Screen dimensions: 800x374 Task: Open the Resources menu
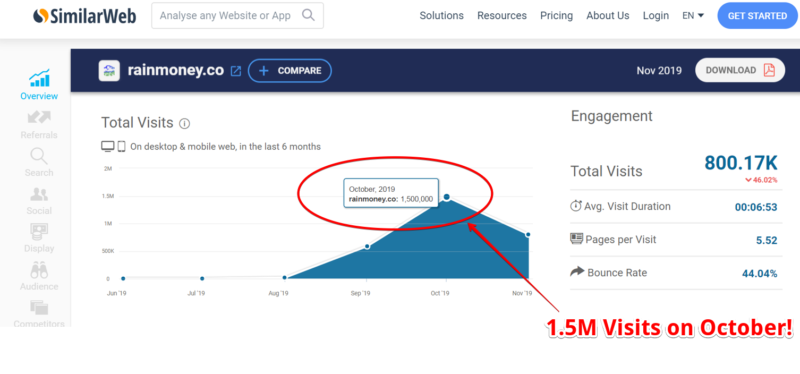coord(502,16)
